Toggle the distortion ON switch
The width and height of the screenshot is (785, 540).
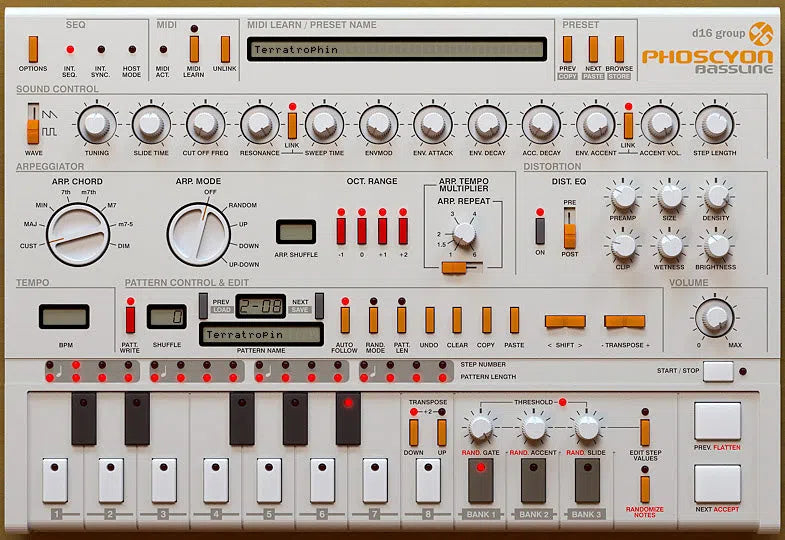541,231
